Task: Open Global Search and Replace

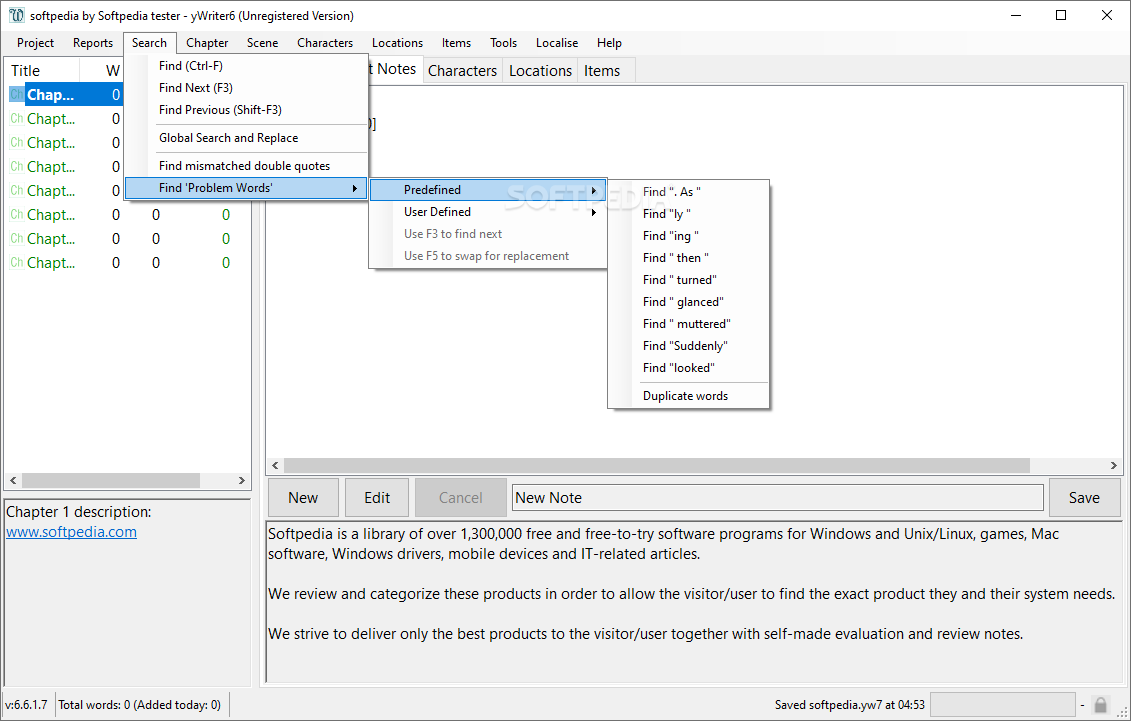Action: point(246,138)
